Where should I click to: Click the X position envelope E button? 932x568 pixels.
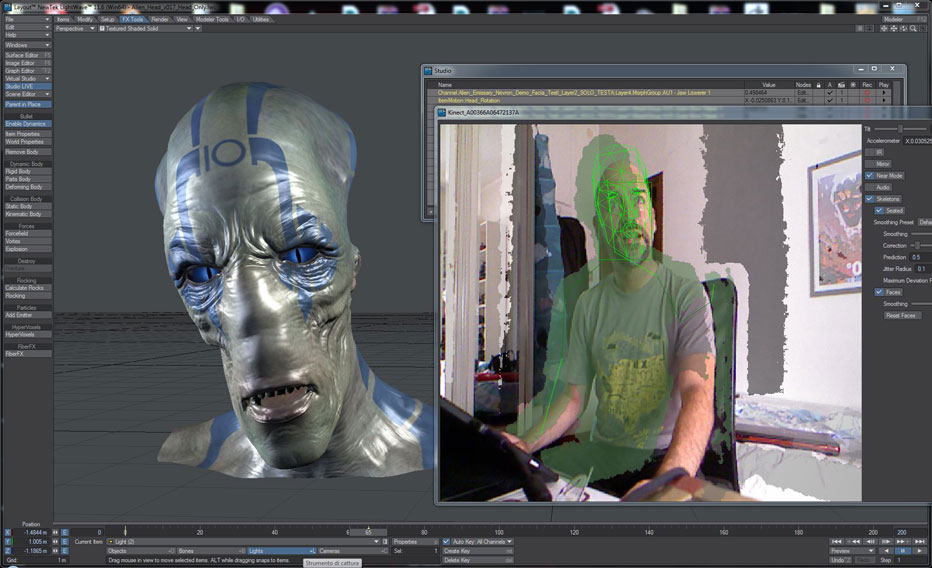(65, 532)
